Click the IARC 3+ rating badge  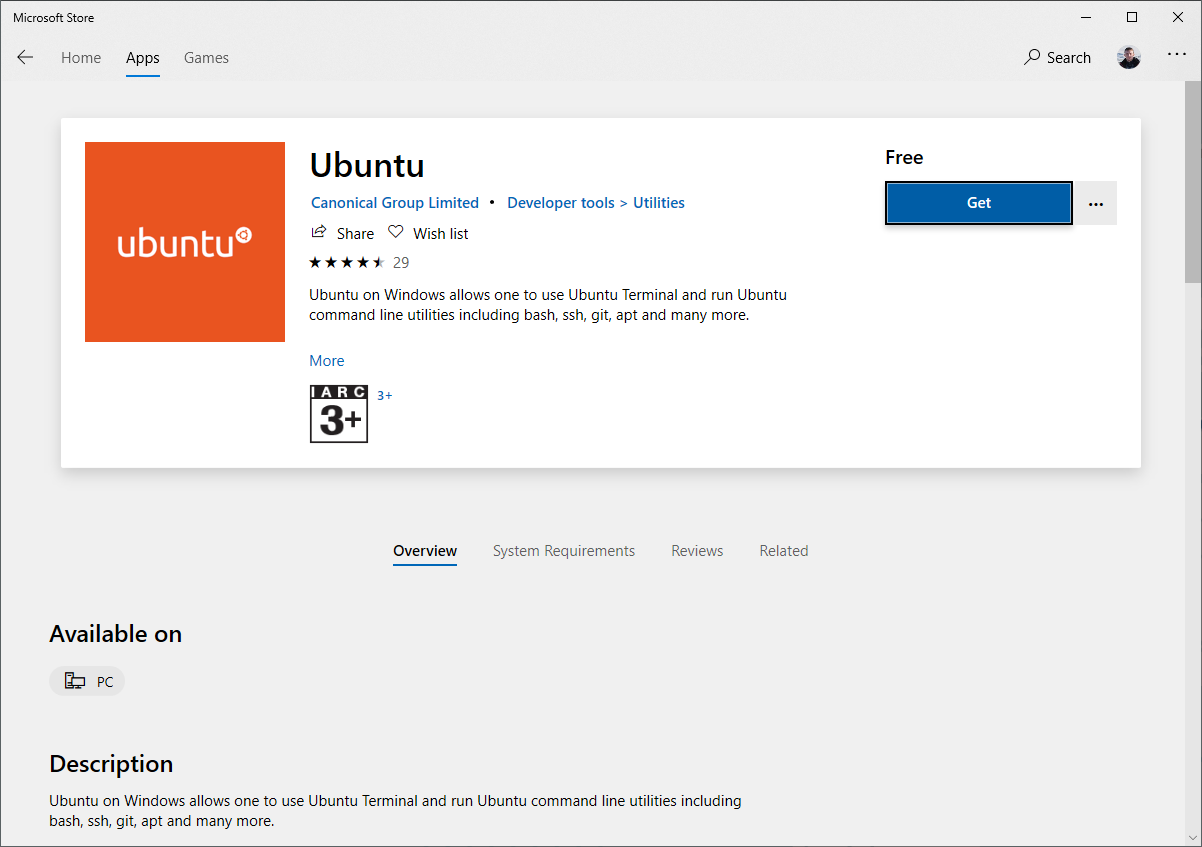tap(339, 414)
